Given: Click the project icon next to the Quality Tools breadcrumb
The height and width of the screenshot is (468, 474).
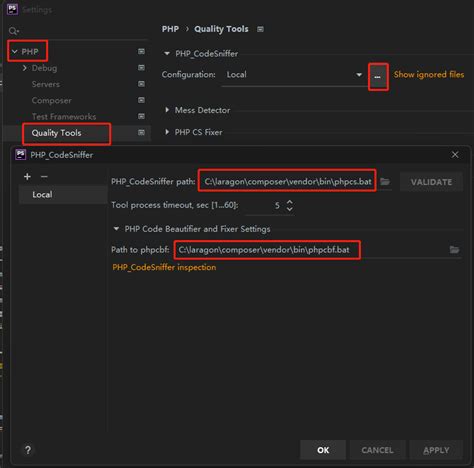Looking at the screenshot, I should pos(260,29).
